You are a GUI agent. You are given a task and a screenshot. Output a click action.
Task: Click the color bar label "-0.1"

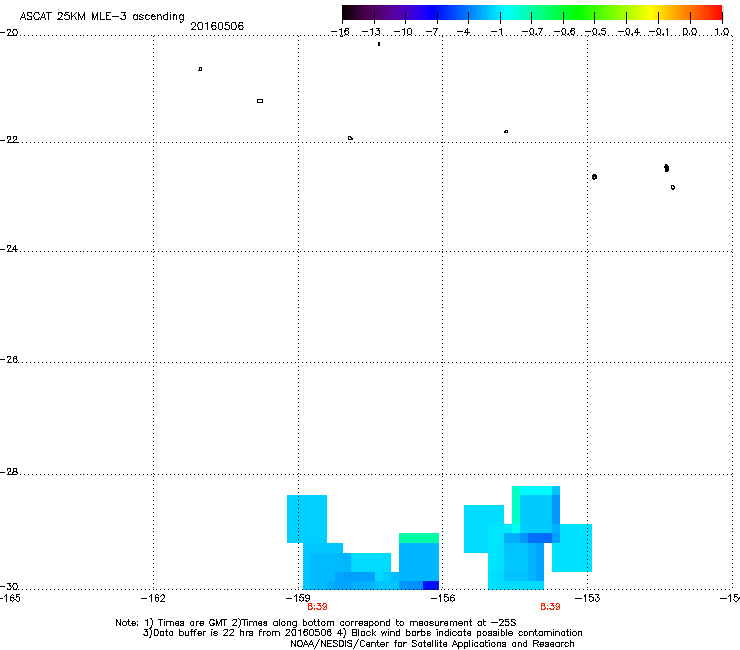coord(659,32)
